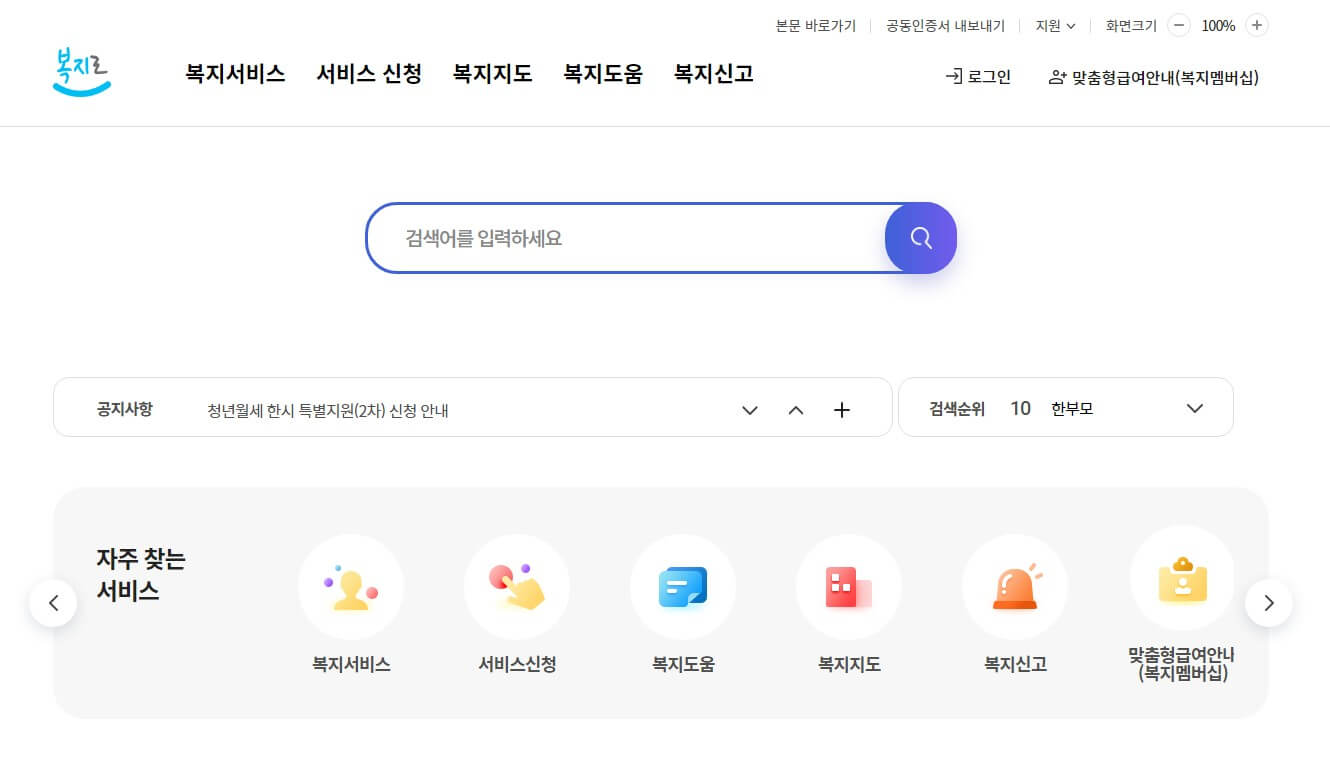Click the 로그인 button
This screenshot has width=1330, height=783.
pyautogui.click(x=977, y=76)
